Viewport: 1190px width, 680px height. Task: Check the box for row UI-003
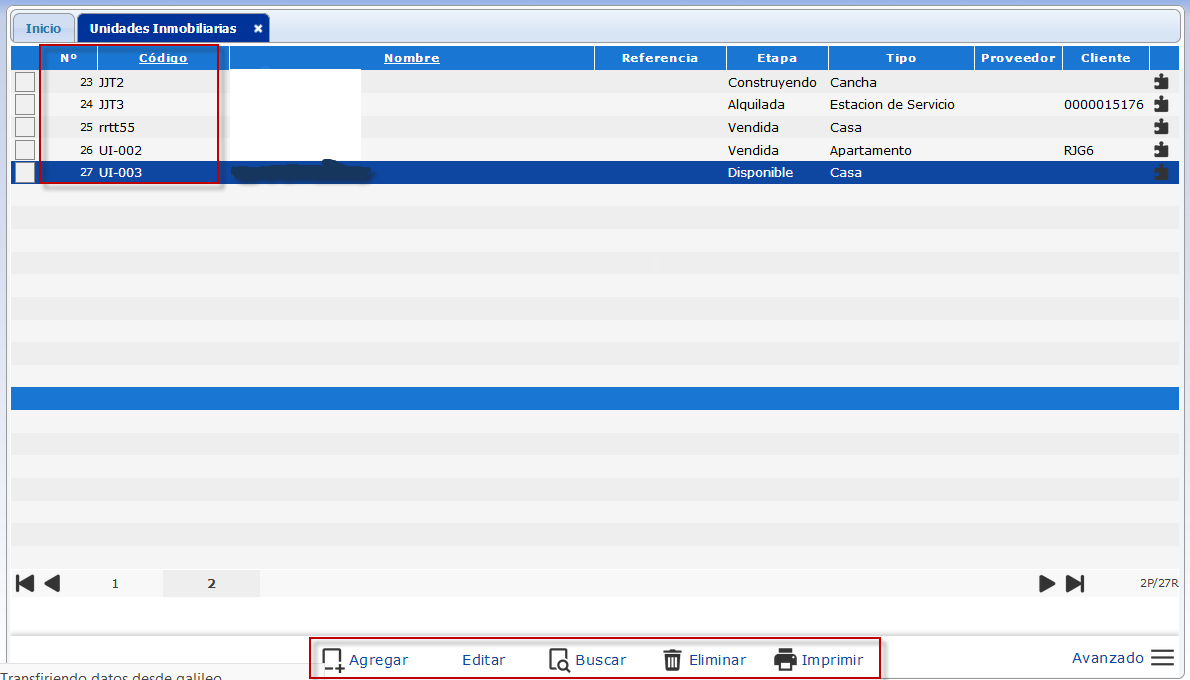[x=25, y=173]
